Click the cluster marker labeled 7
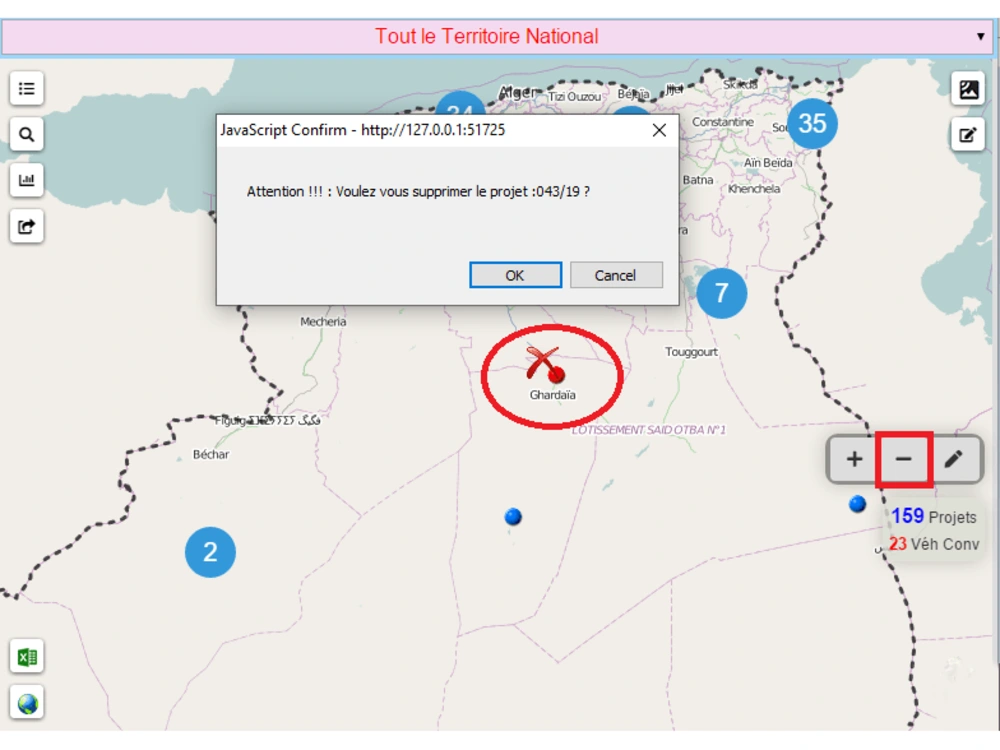 pos(721,293)
